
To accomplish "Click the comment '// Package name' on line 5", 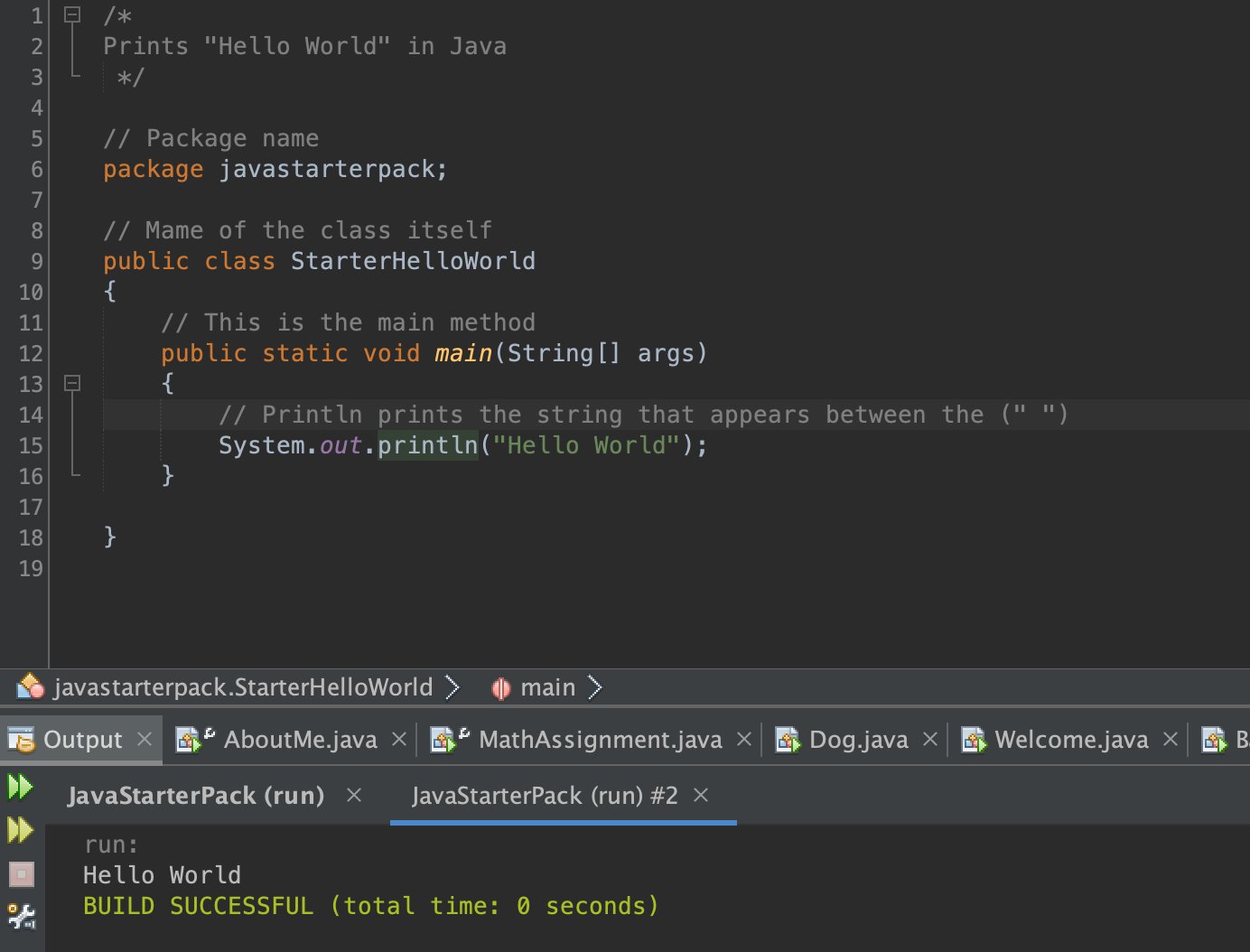I will pos(210,138).
